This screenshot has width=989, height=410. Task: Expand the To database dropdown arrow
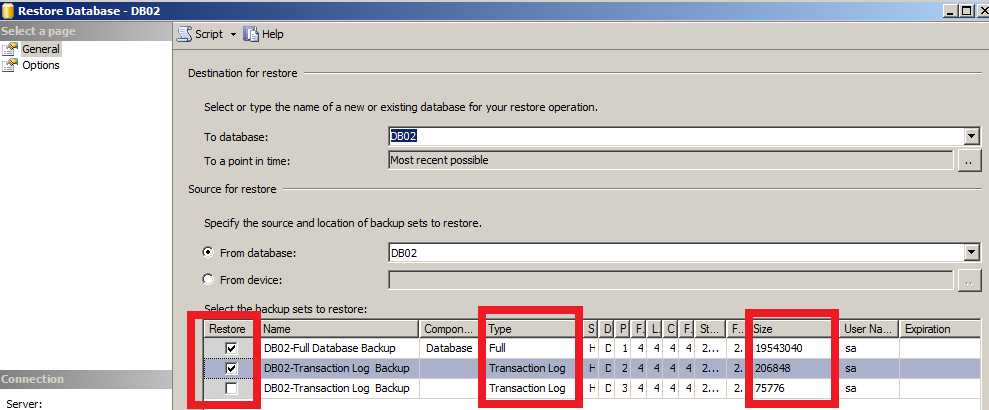click(x=971, y=136)
